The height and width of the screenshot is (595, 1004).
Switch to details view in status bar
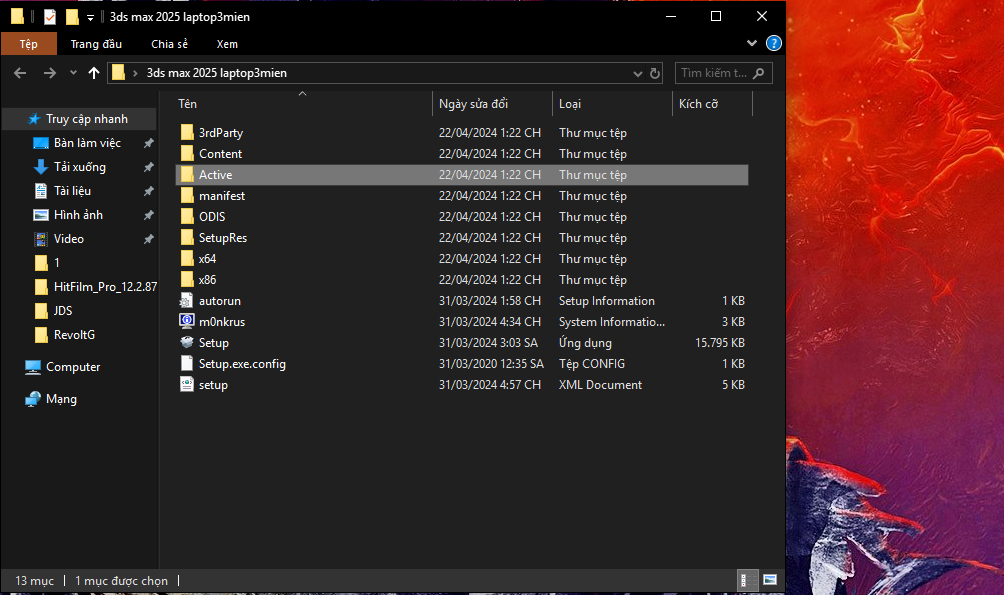click(x=746, y=579)
